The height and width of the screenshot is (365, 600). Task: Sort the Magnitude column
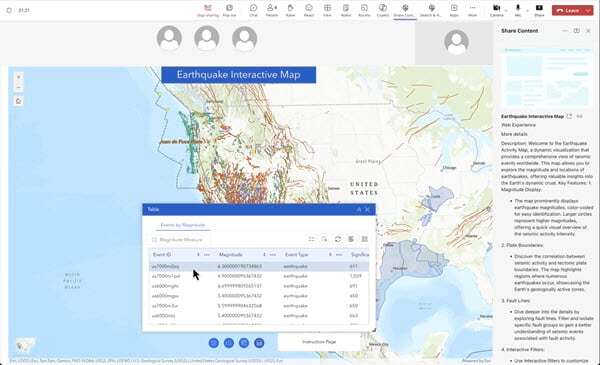pos(264,254)
